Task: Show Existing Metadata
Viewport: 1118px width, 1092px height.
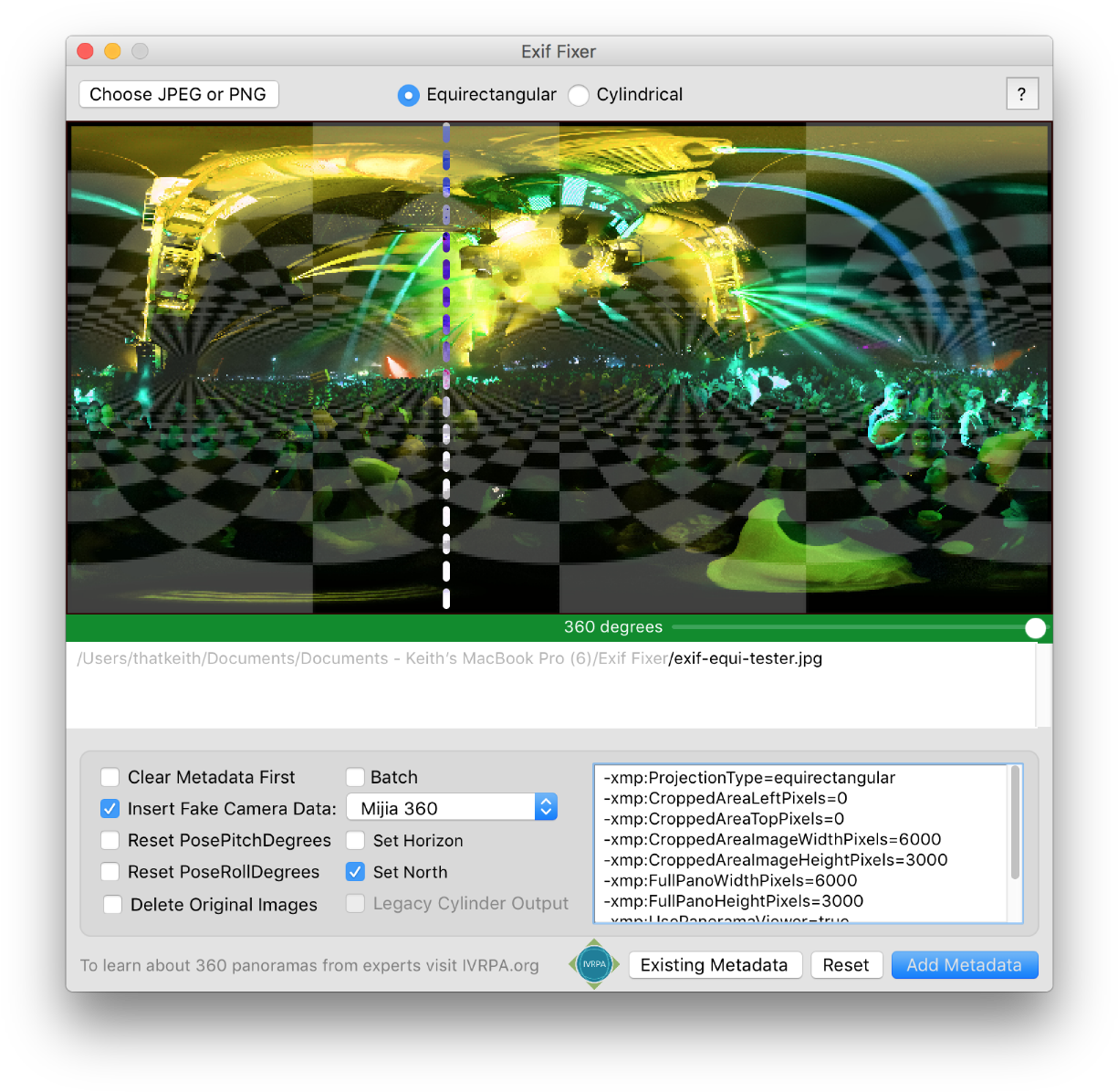Action: [715, 965]
